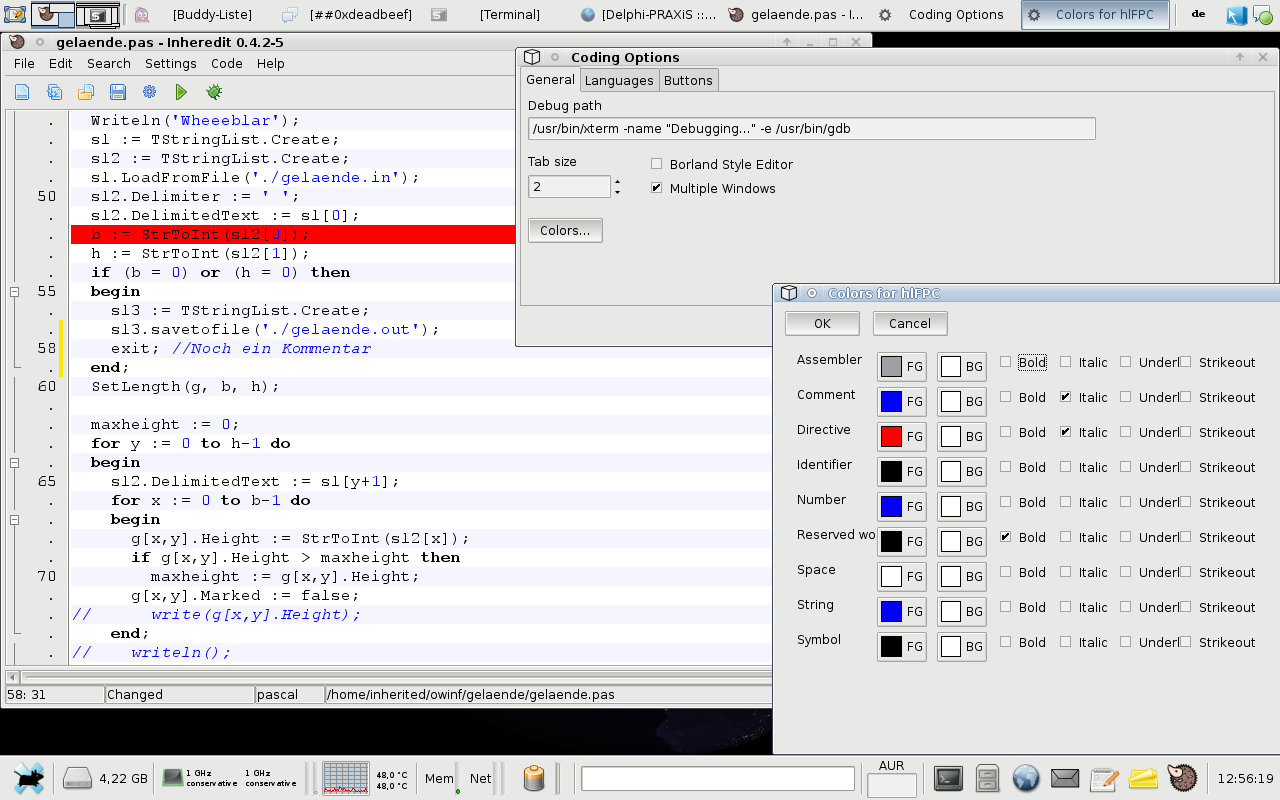The image size is (1280, 800).
Task: Run the program with green play icon
Action: (181, 92)
